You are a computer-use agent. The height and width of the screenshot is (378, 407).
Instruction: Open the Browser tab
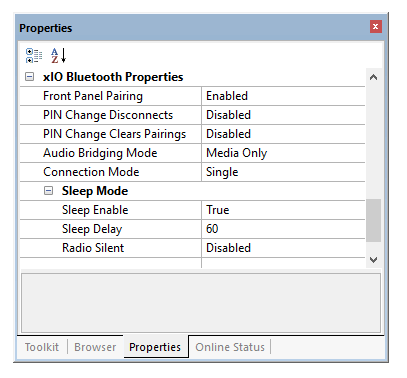[95, 347]
